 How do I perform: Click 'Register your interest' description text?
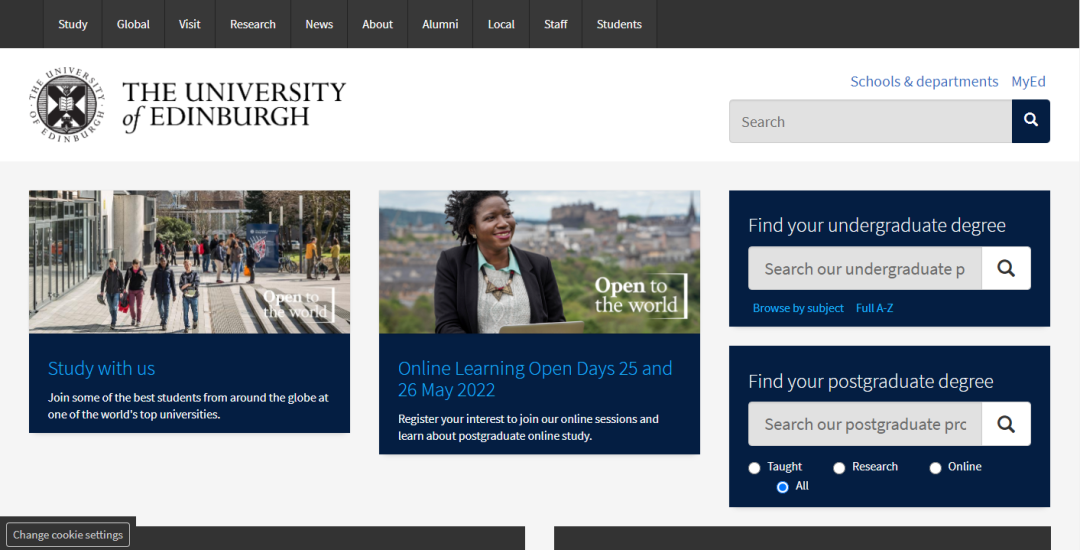click(528, 427)
